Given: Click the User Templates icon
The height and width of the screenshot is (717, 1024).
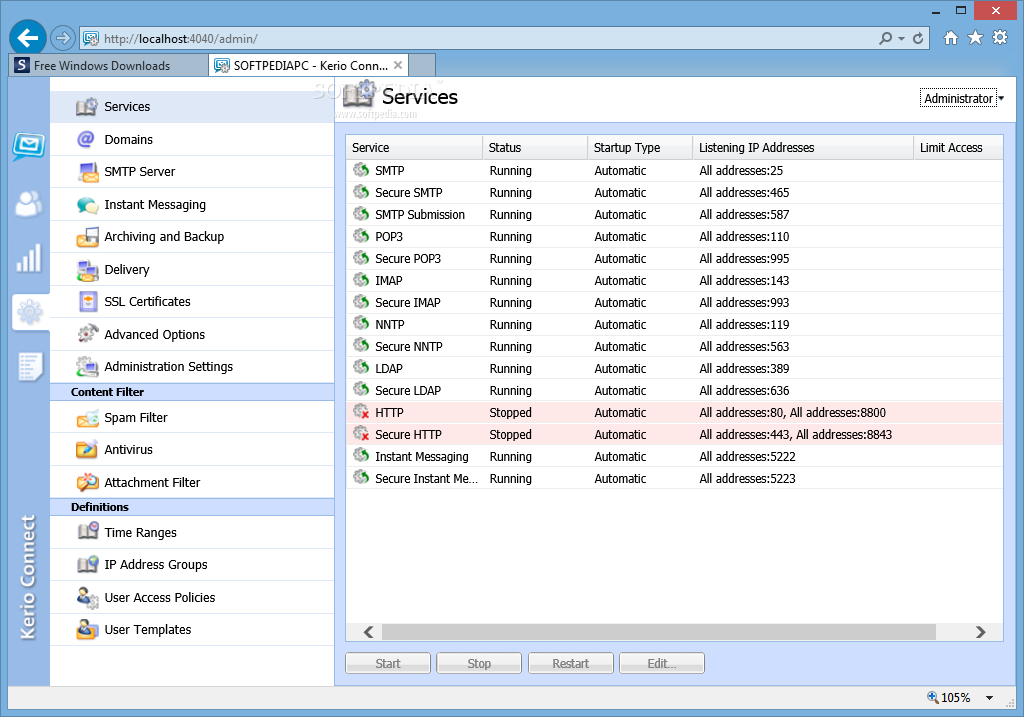Looking at the screenshot, I should tap(88, 629).
